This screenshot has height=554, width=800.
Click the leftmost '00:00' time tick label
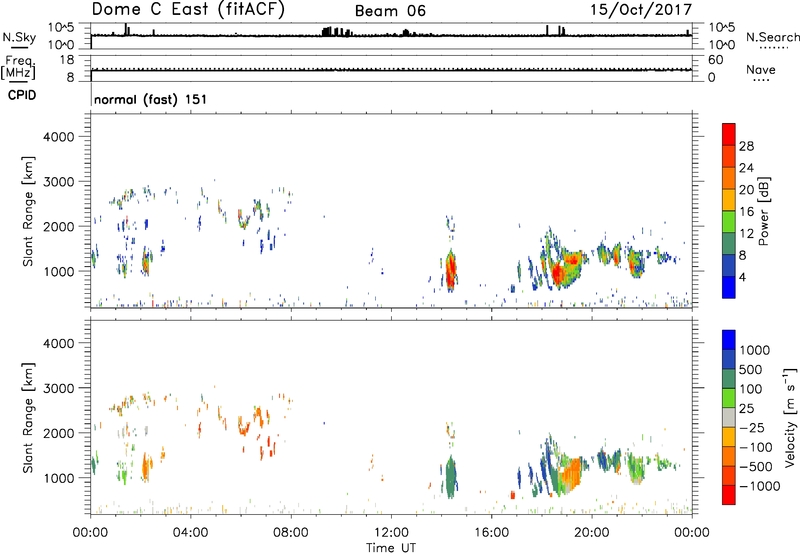[x=90, y=533]
